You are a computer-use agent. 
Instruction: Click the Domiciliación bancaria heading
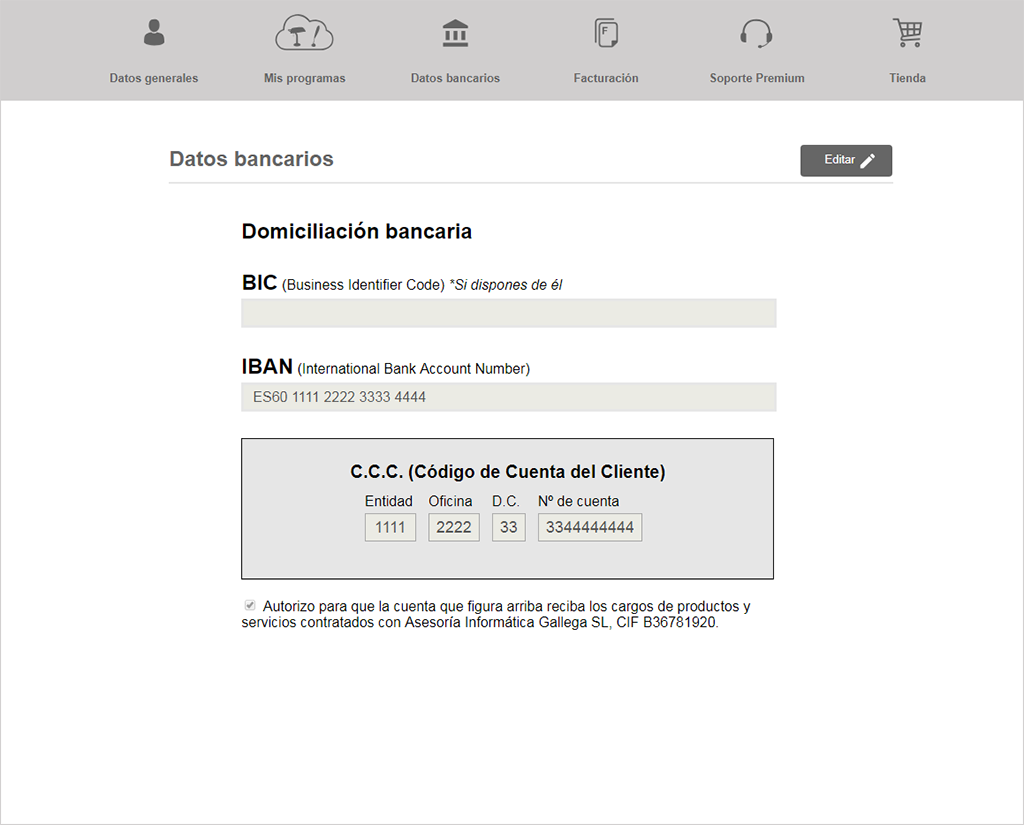357,231
